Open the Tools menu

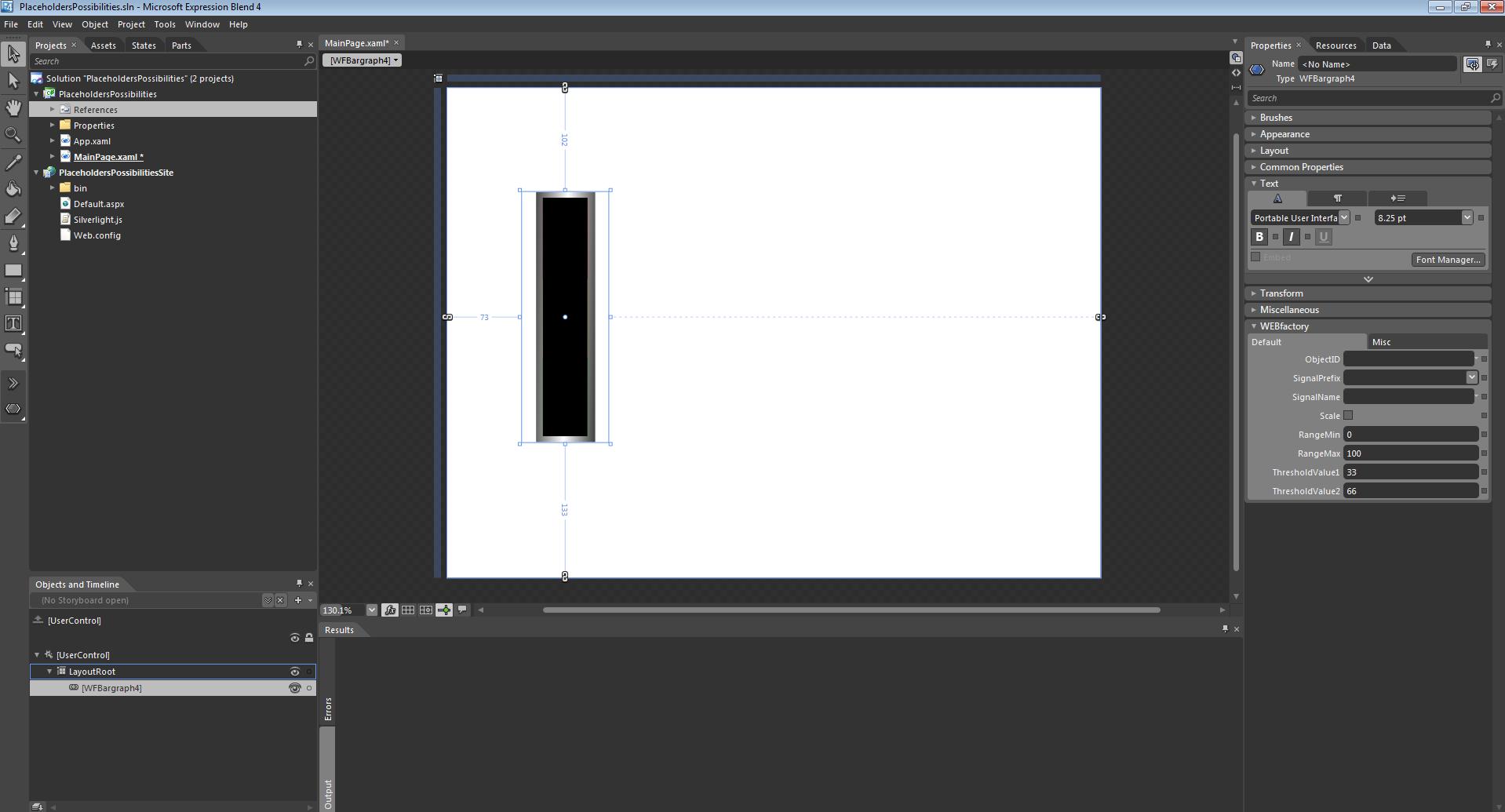tap(164, 24)
